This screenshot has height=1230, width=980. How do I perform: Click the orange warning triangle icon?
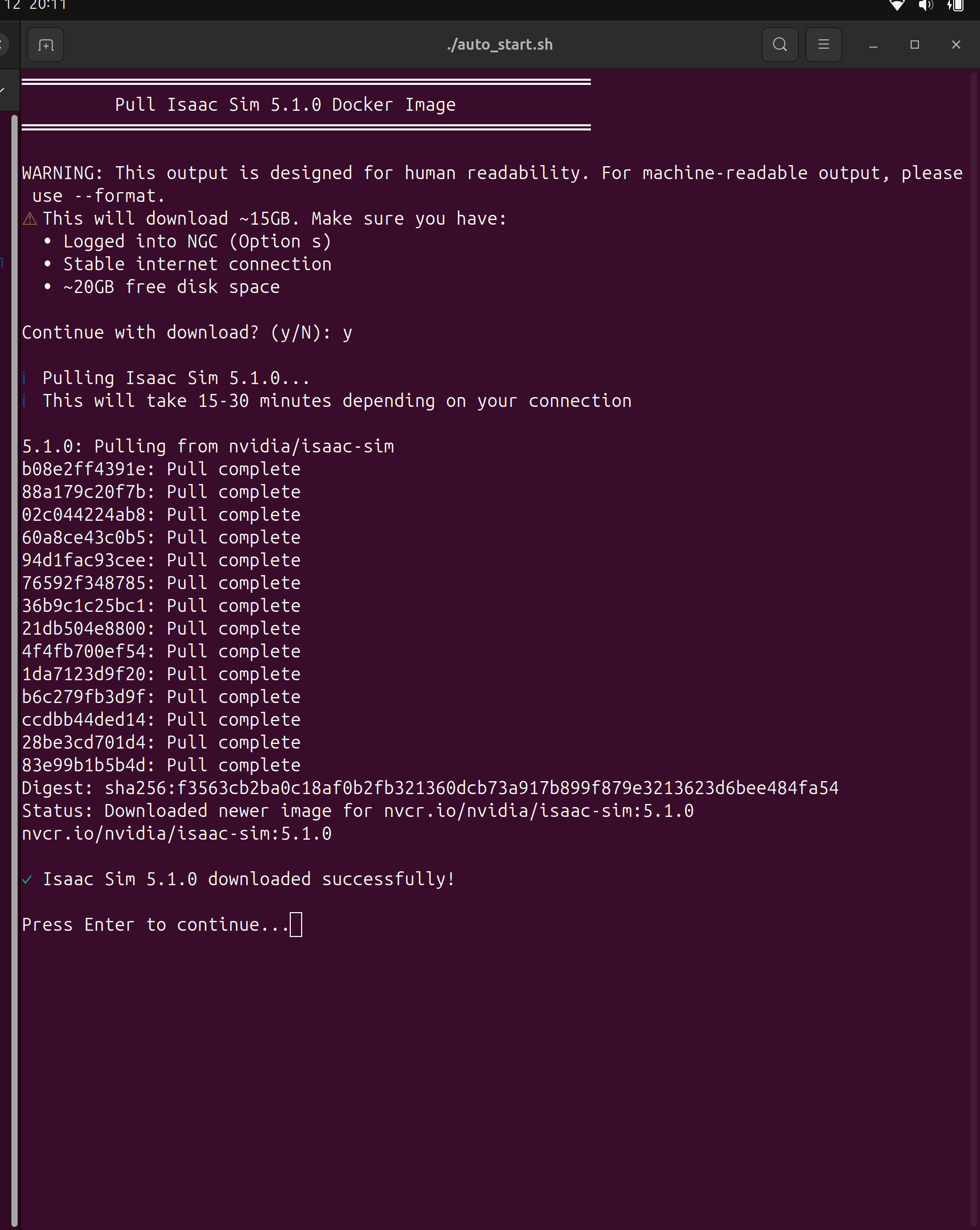[29, 219]
